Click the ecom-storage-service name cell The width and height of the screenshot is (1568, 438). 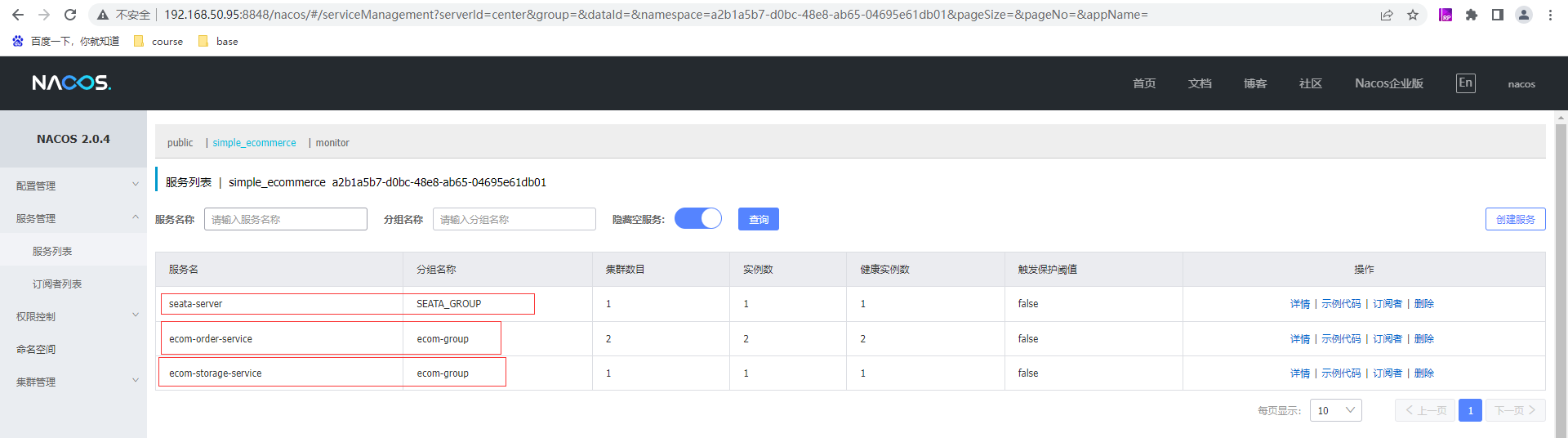click(x=279, y=373)
